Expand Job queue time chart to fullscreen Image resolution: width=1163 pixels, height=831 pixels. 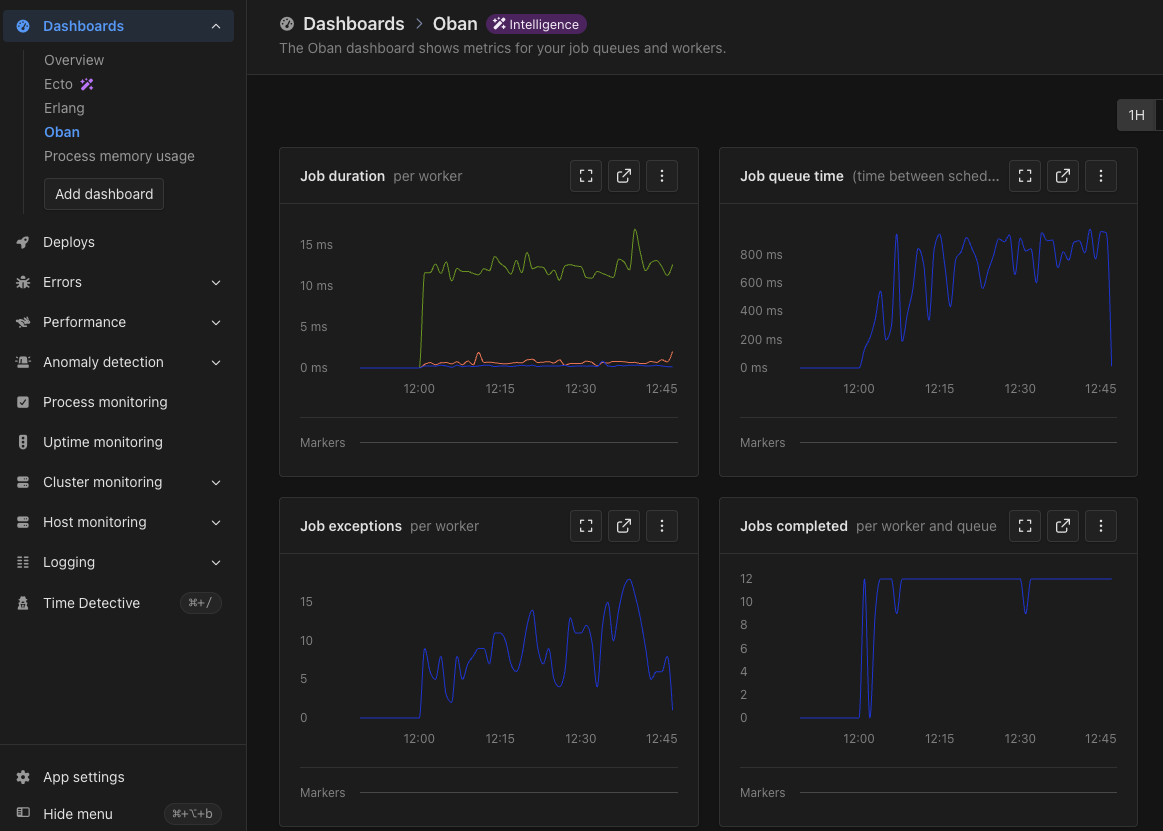(1025, 176)
